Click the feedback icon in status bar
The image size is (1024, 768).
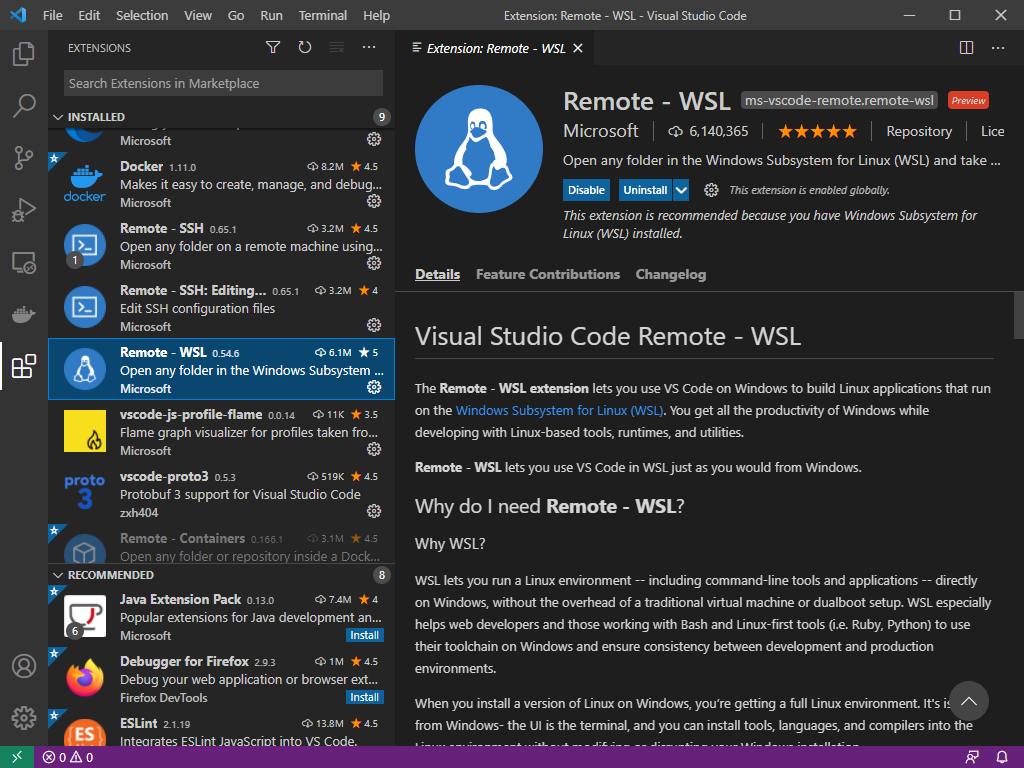972,757
